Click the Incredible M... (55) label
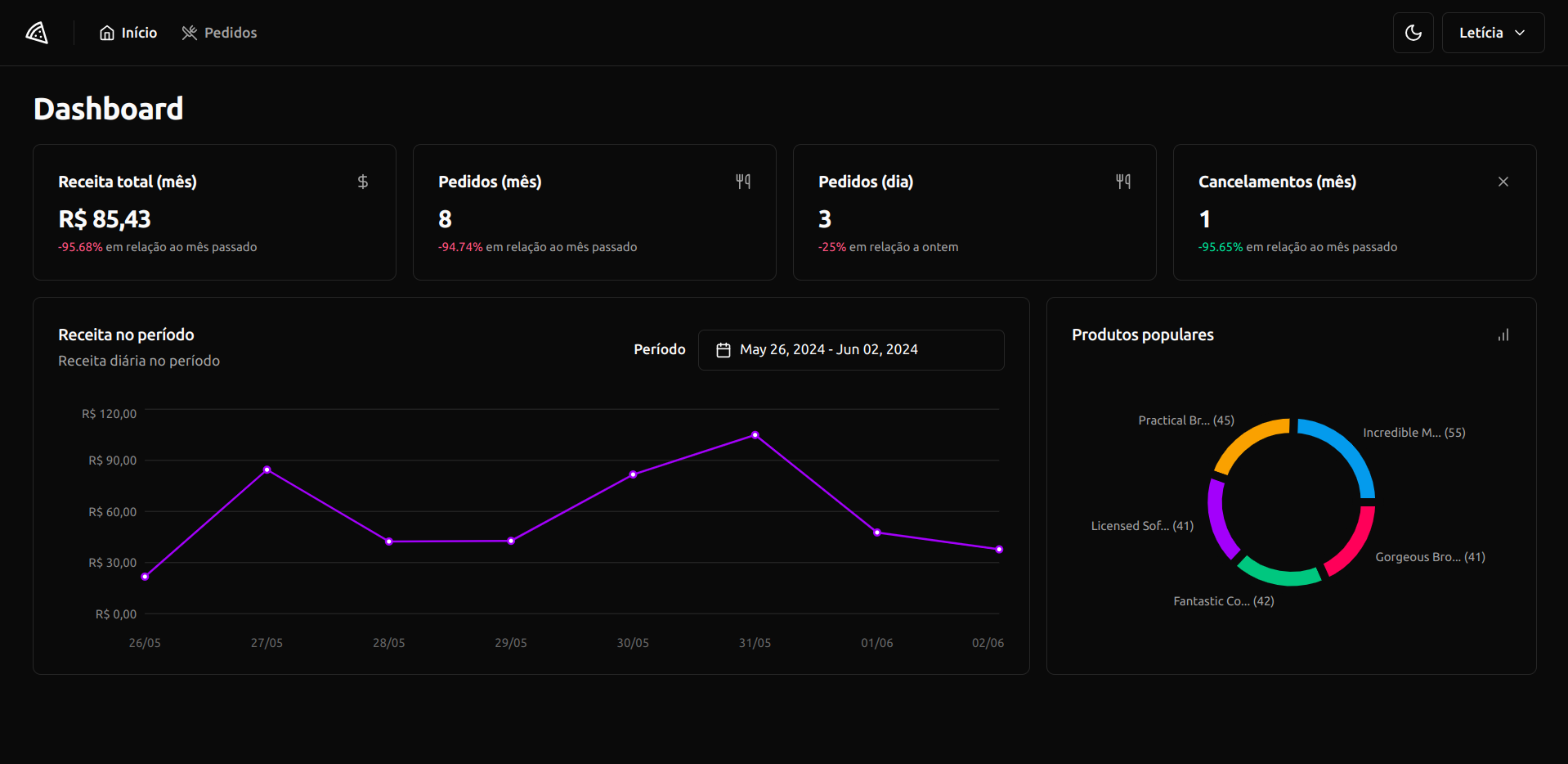The image size is (1568, 764). click(1413, 433)
